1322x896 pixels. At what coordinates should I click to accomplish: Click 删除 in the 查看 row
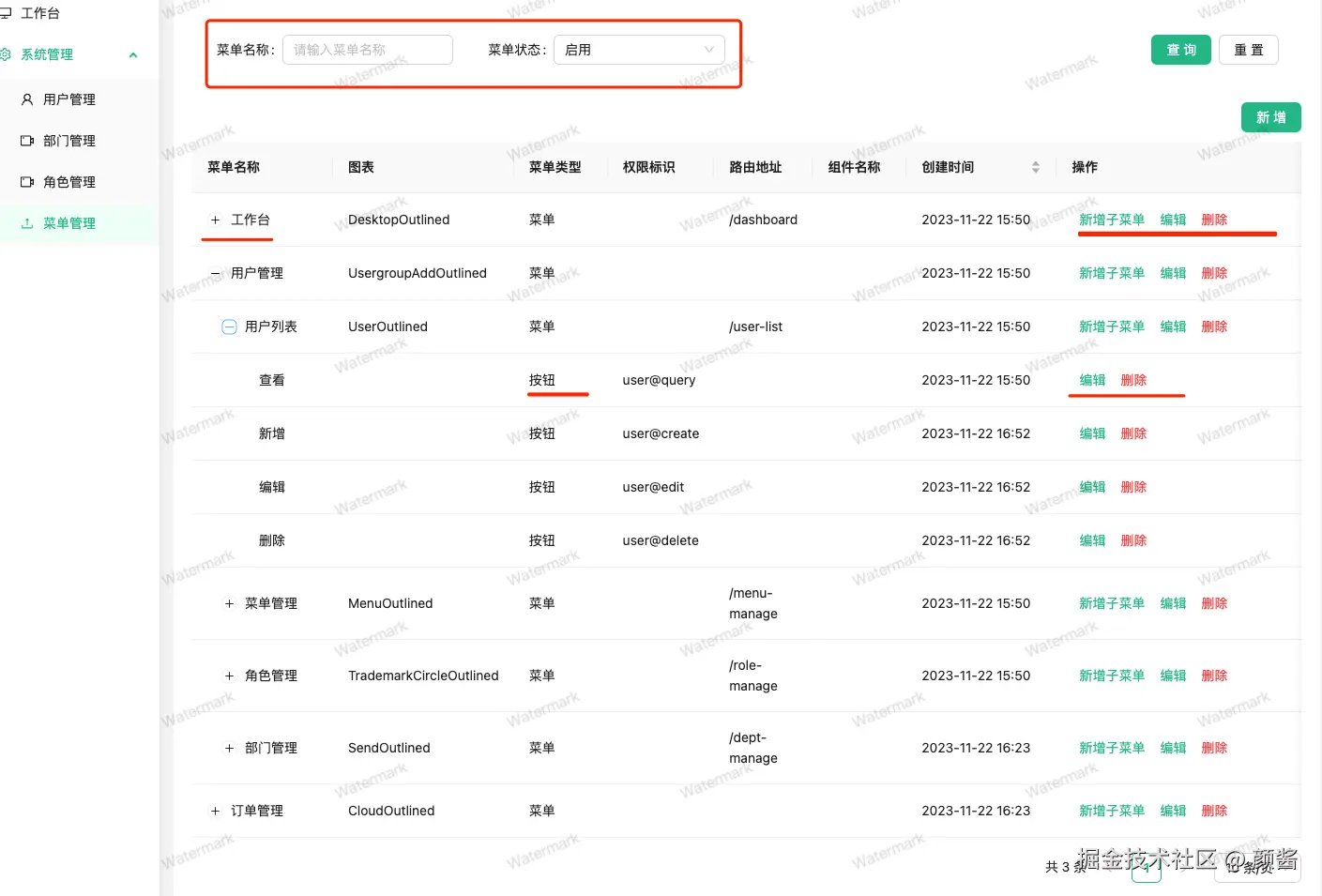coord(1133,380)
